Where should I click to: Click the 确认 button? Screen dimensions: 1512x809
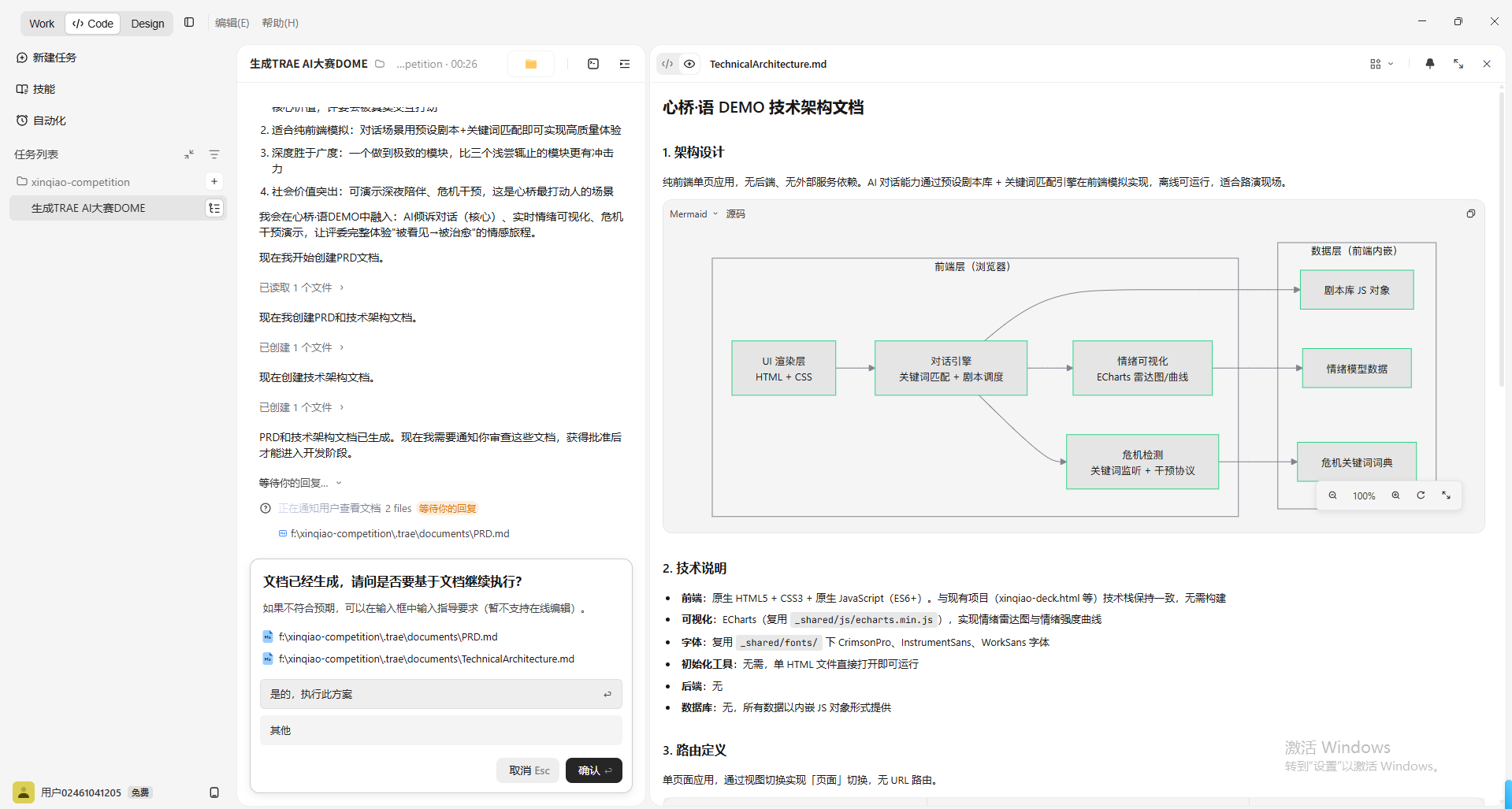point(594,770)
